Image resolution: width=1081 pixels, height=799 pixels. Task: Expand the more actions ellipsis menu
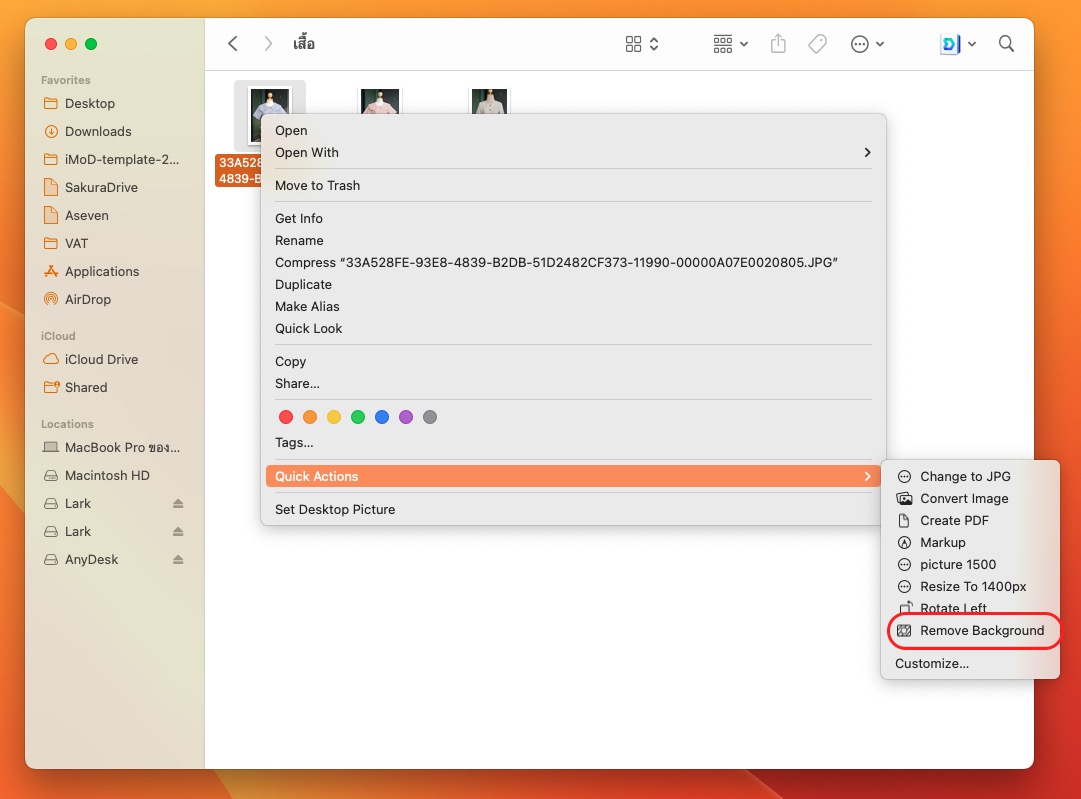(x=866, y=44)
